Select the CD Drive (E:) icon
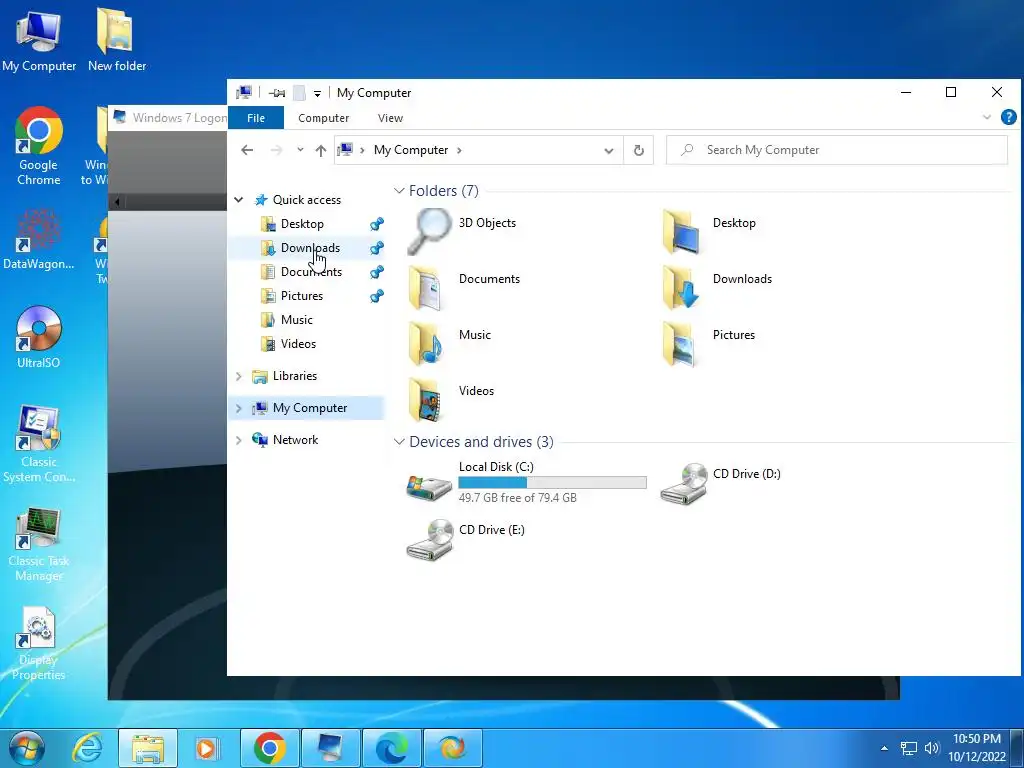 point(430,539)
